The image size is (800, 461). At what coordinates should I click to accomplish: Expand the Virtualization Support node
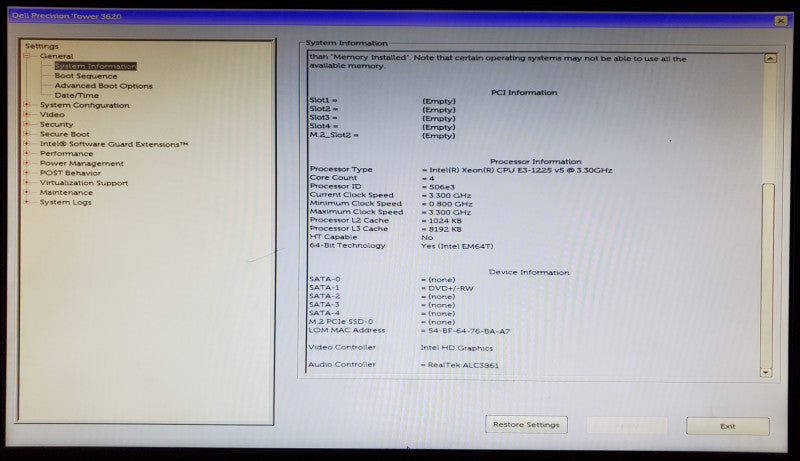coord(27,183)
